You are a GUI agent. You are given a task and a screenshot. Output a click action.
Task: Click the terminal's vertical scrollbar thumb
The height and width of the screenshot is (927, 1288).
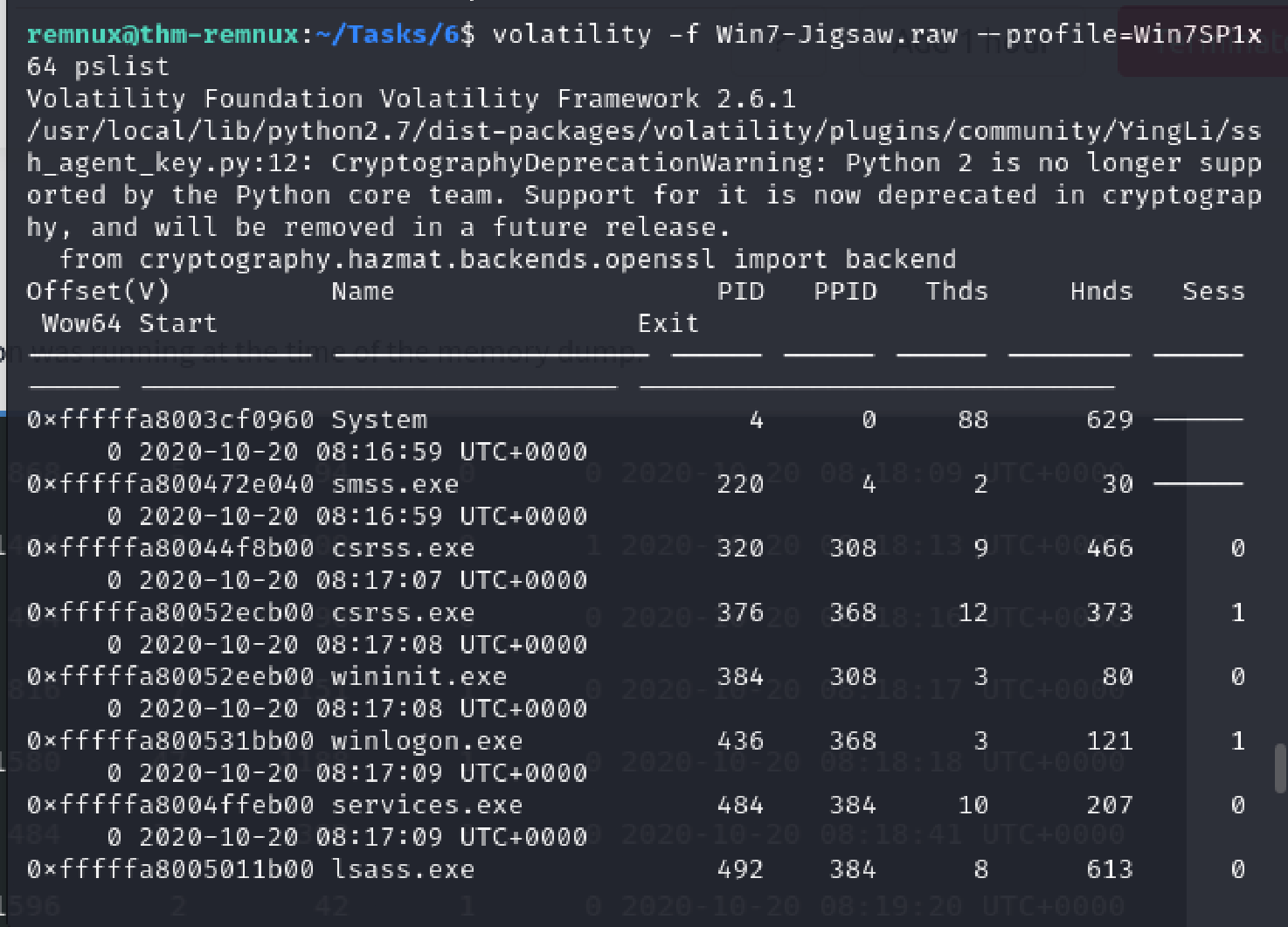tap(1281, 768)
